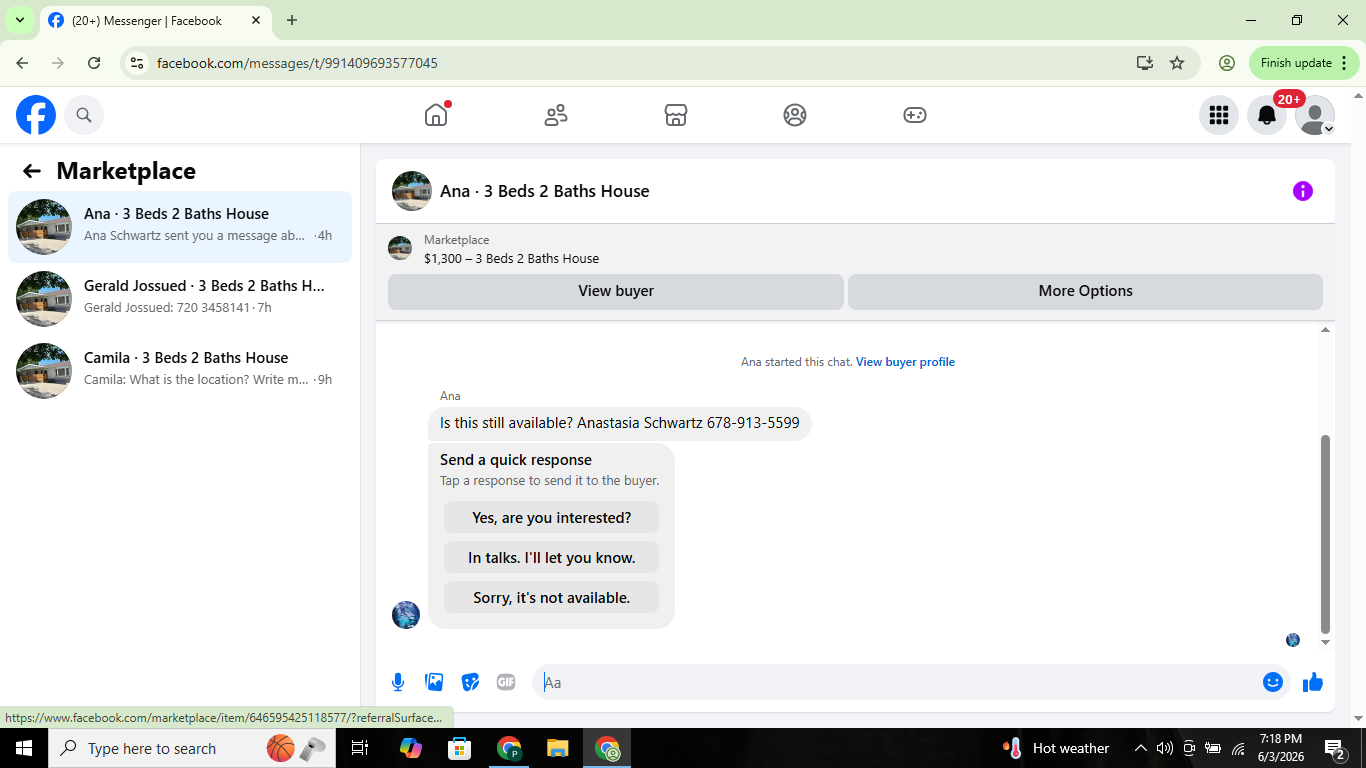The height and width of the screenshot is (768, 1366).
Task: Open the Windows notification center icon
Action: coord(1335,748)
